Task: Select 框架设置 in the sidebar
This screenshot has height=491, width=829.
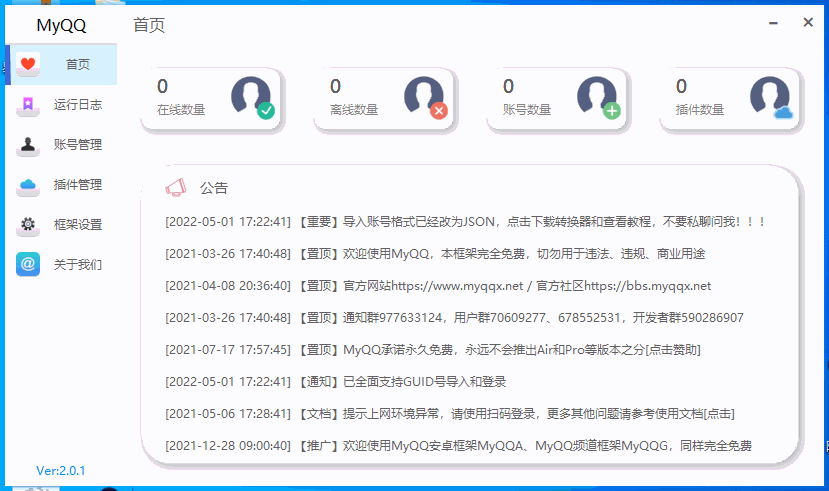Action: [61, 225]
